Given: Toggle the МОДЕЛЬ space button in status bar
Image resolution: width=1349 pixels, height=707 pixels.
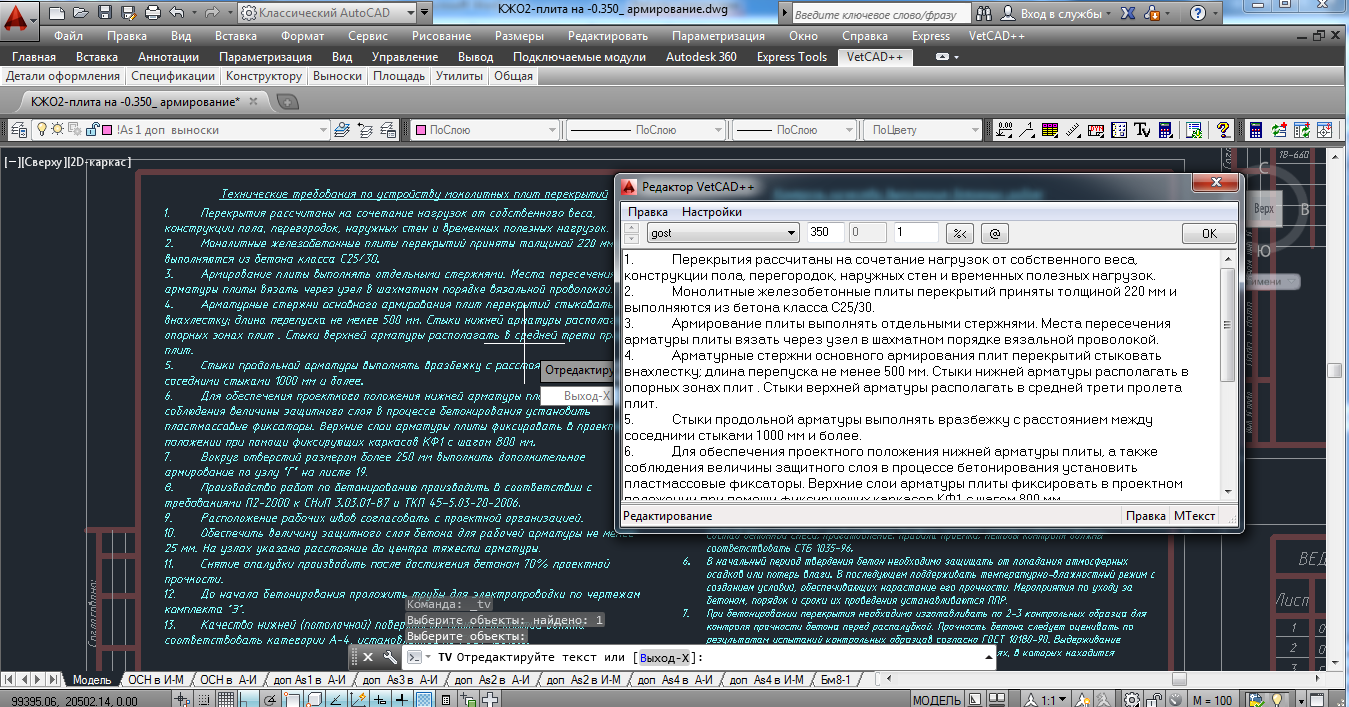Looking at the screenshot, I should 937,699.
